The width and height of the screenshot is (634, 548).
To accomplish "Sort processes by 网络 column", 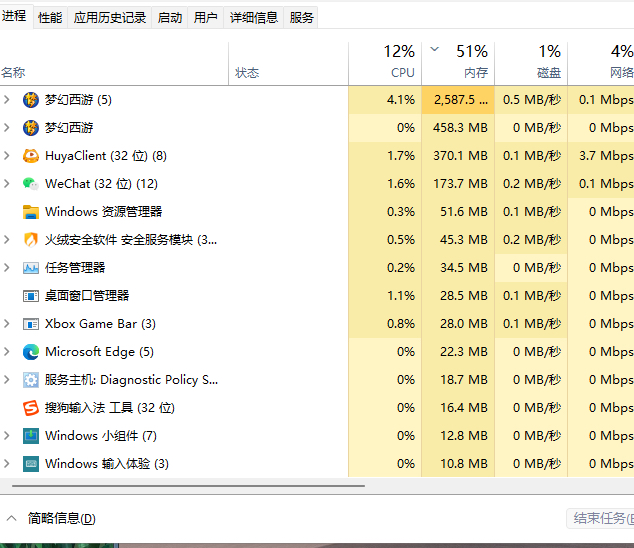I will [601, 64].
